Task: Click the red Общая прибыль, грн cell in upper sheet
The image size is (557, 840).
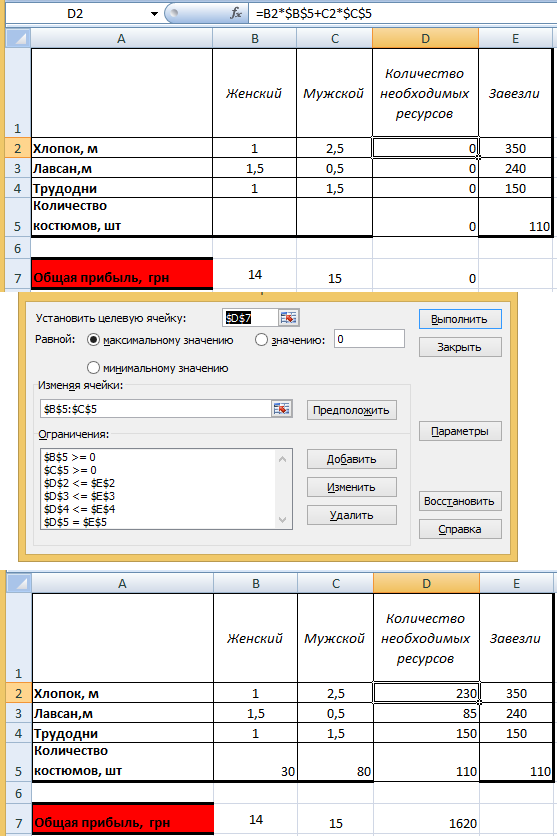Action: pyautogui.click(x=122, y=274)
